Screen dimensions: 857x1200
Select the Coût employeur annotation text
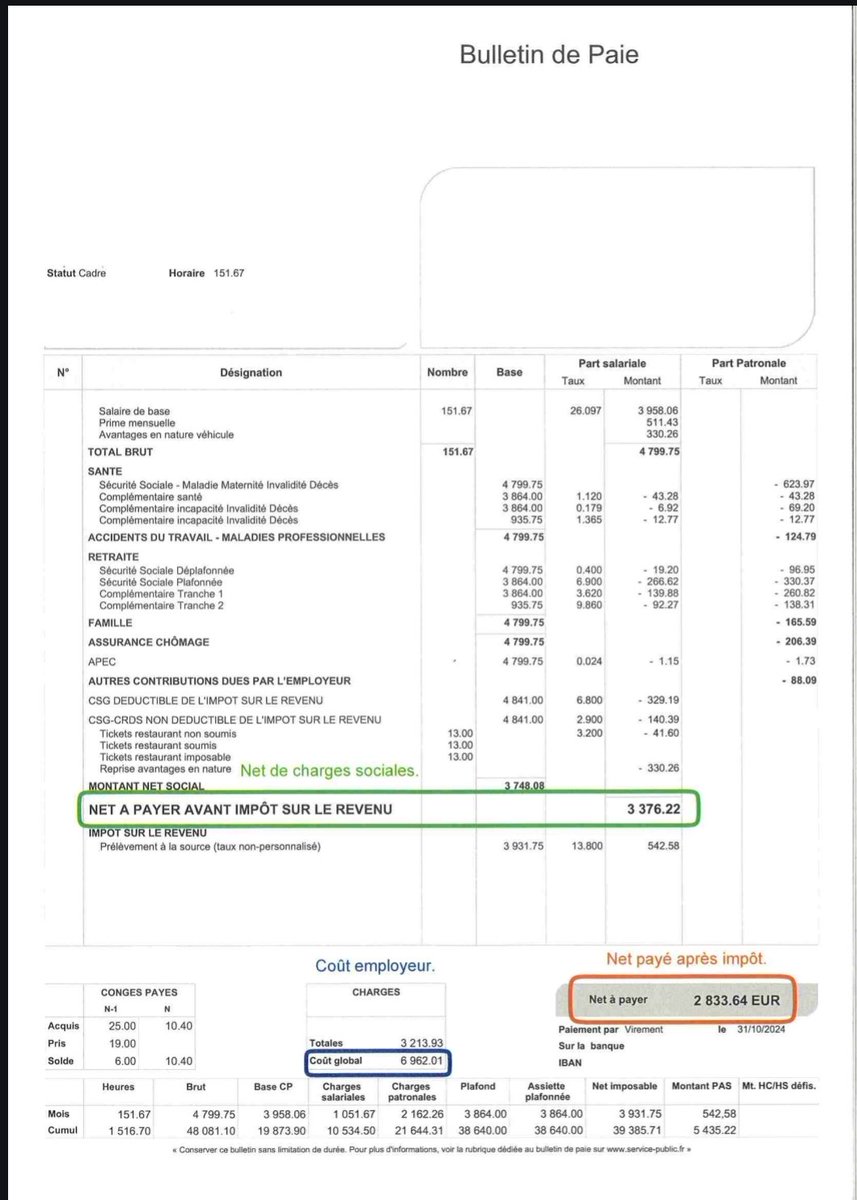(x=376, y=964)
